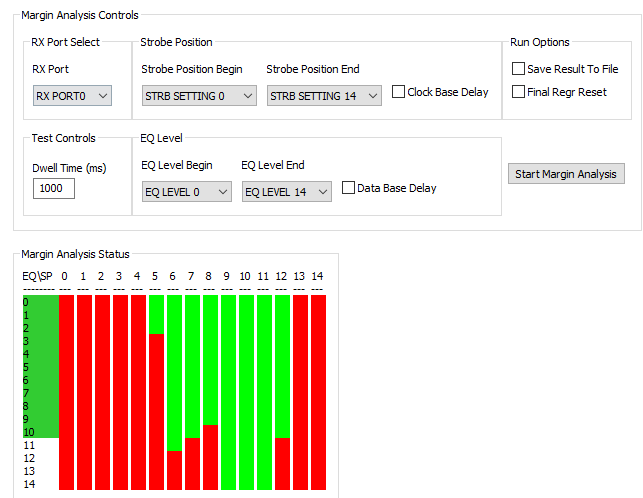Click the green top of strobe position 5

156,314
